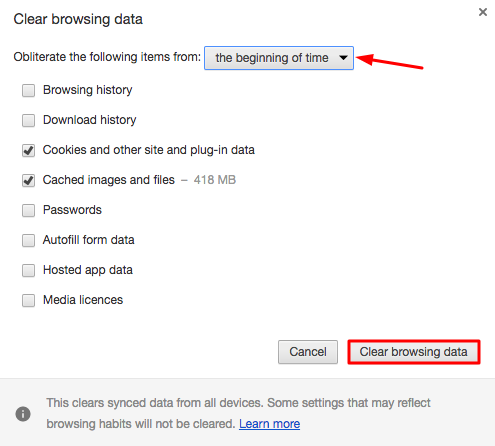Open 'the beginning of time' dropdown
The width and height of the screenshot is (495, 446).
pos(279,58)
